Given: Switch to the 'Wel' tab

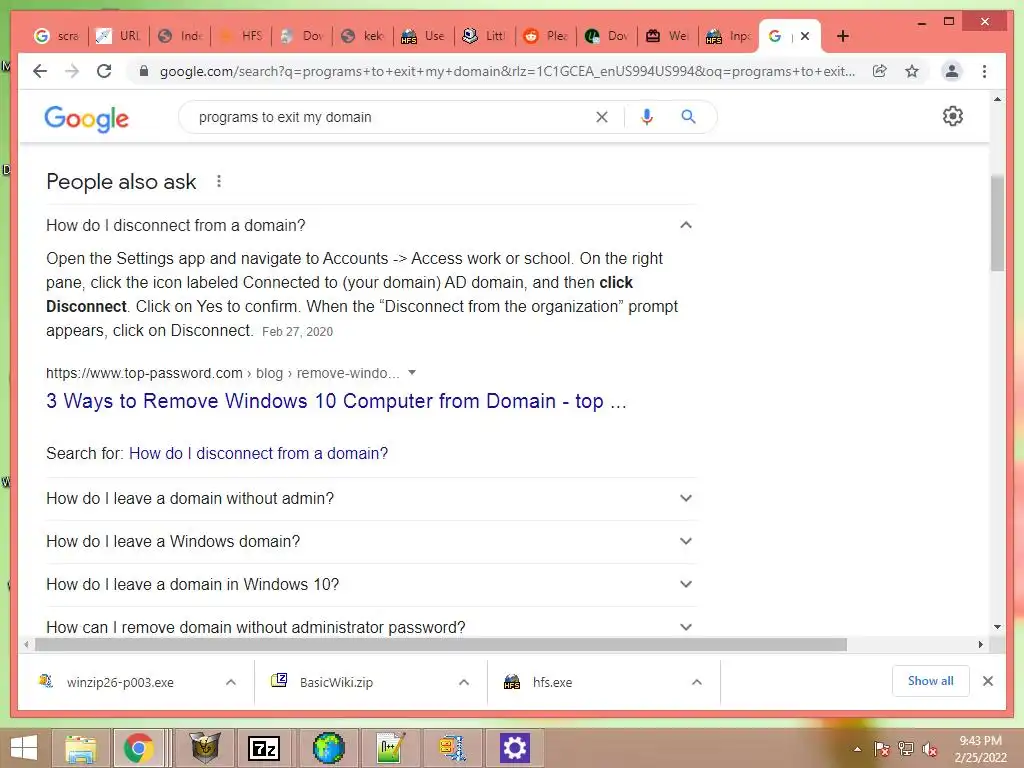Looking at the screenshot, I should click(x=667, y=36).
